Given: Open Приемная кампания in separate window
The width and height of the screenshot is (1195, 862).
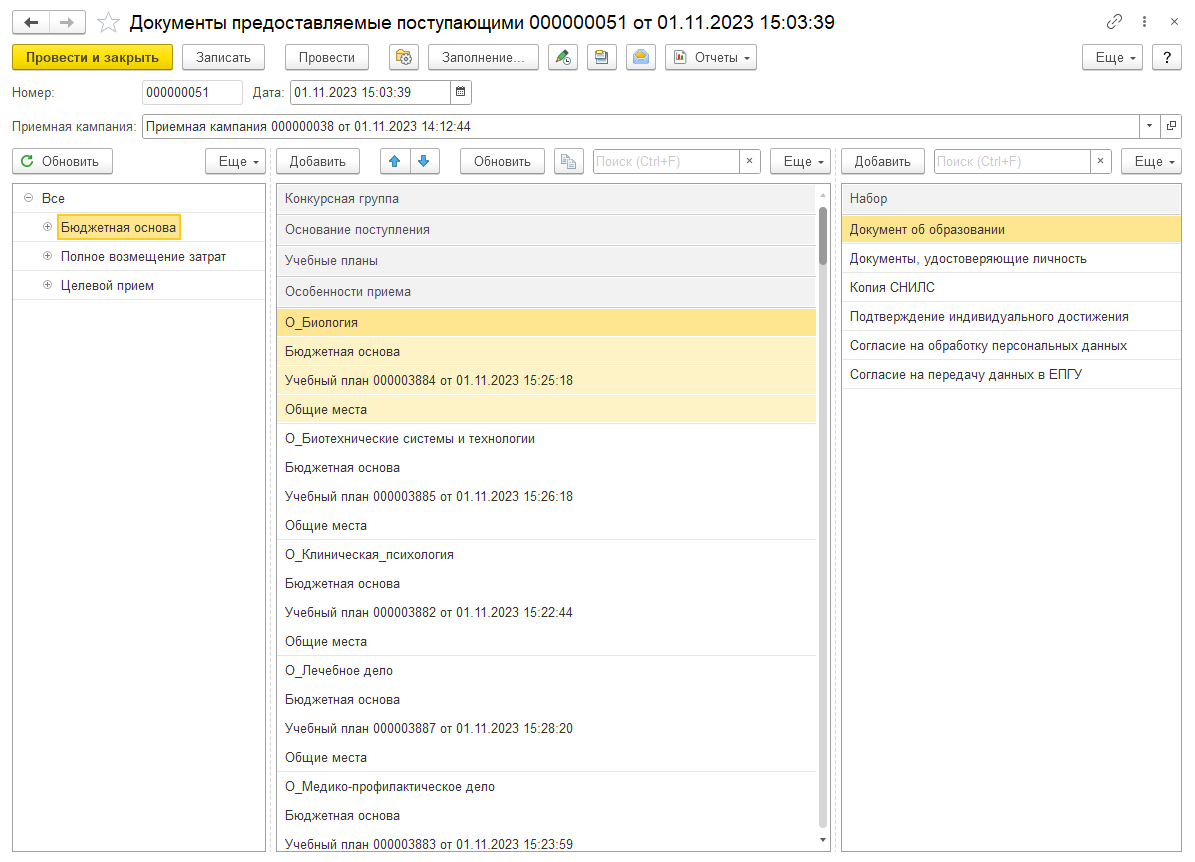Looking at the screenshot, I should 1171,126.
